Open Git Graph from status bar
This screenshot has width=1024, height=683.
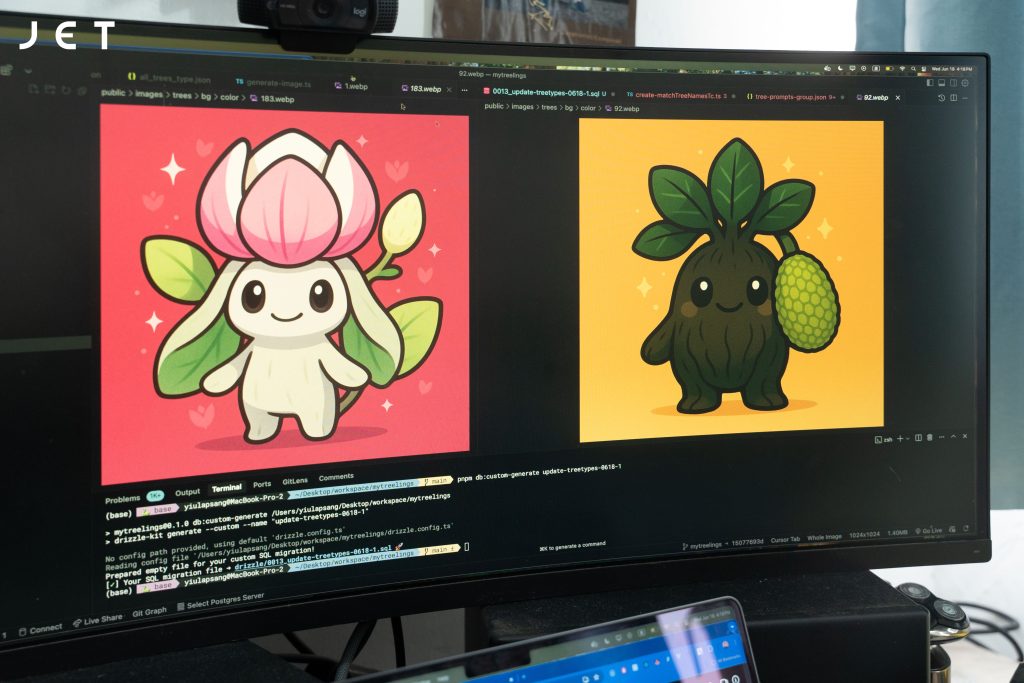pyautogui.click(x=149, y=612)
